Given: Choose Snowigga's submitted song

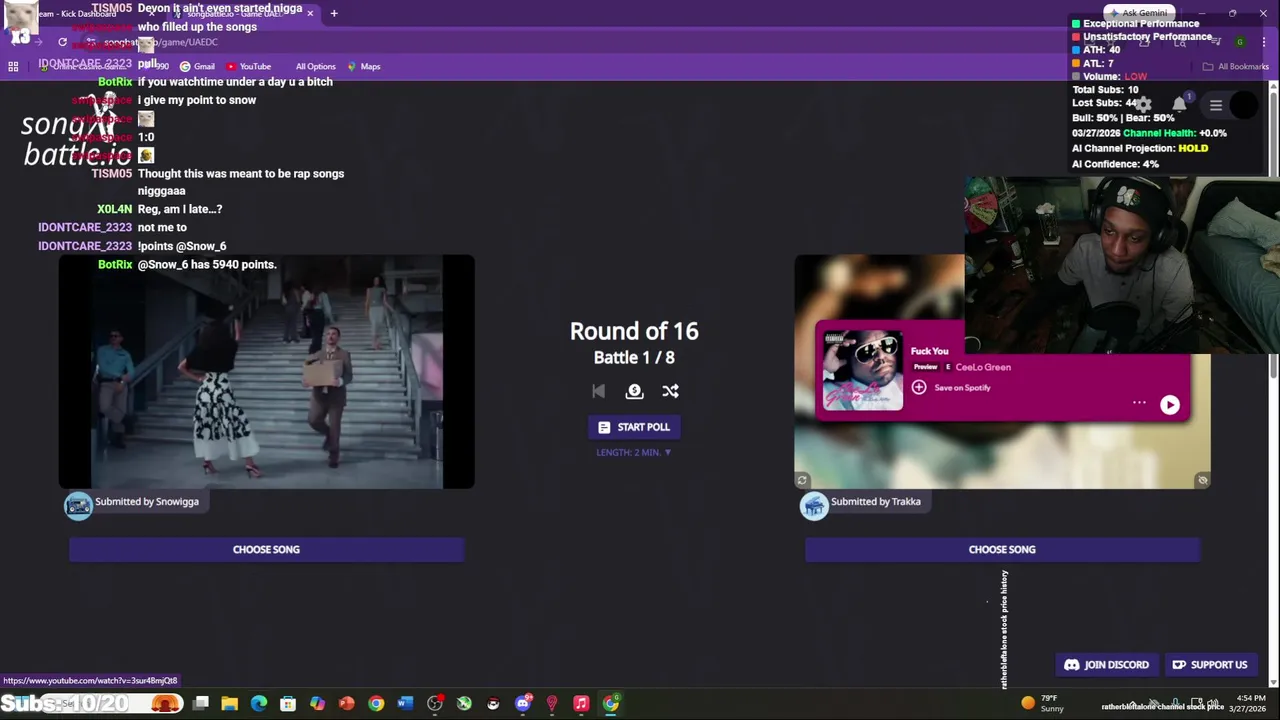Looking at the screenshot, I should pyautogui.click(x=266, y=549).
